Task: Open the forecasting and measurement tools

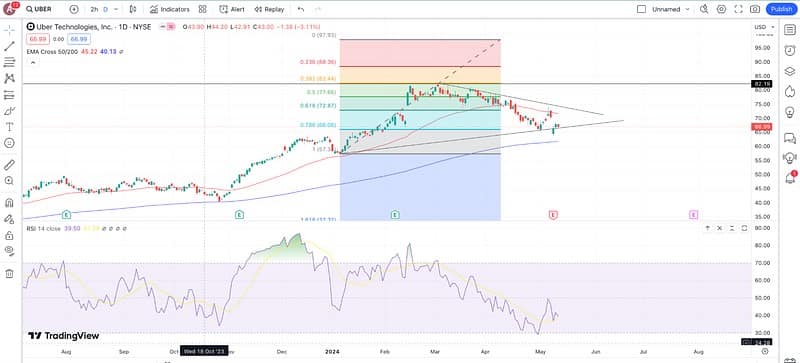Action: tap(9, 95)
